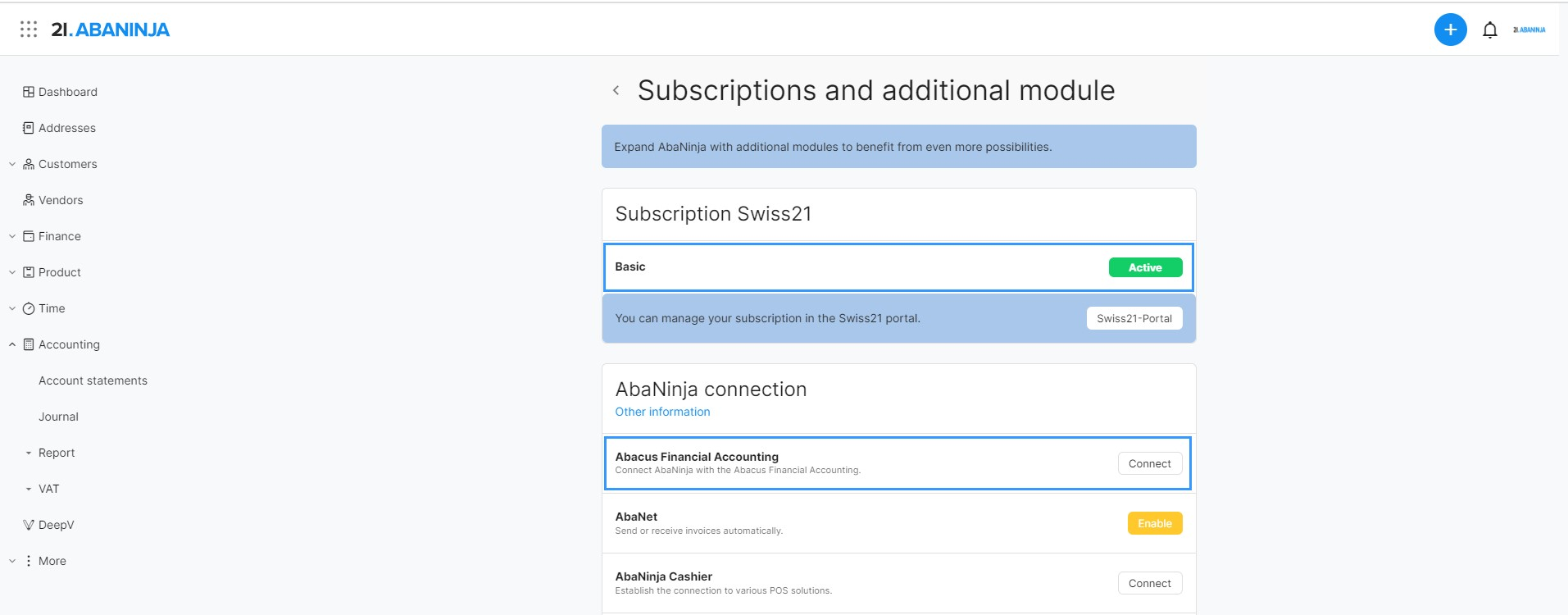Image resolution: width=1568 pixels, height=615 pixels.
Task: Select the Finance sidebar label
Action: [60, 236]
